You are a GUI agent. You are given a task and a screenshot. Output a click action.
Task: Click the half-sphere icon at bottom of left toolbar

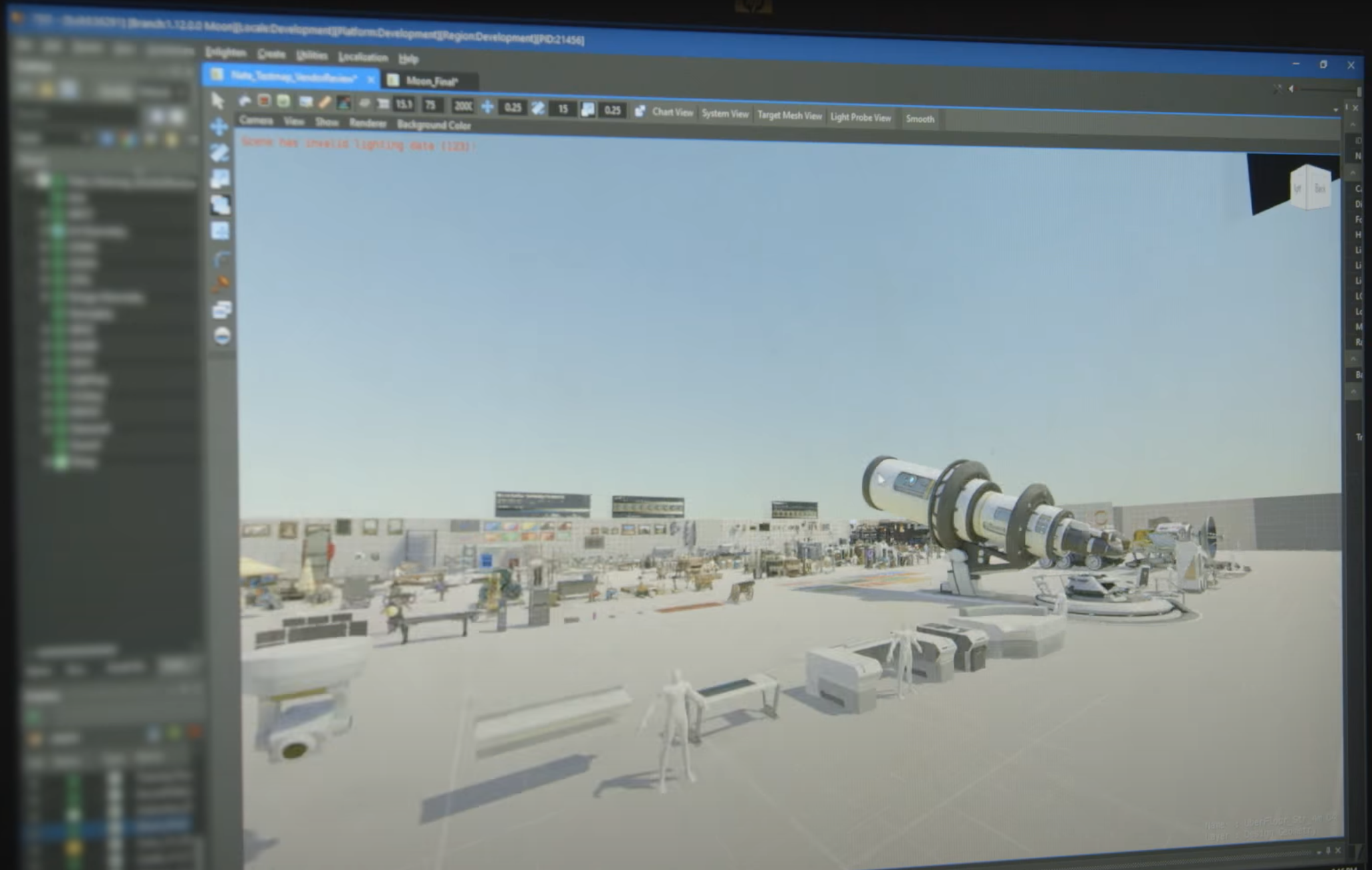pyautogui.click(x=222, y=336)
